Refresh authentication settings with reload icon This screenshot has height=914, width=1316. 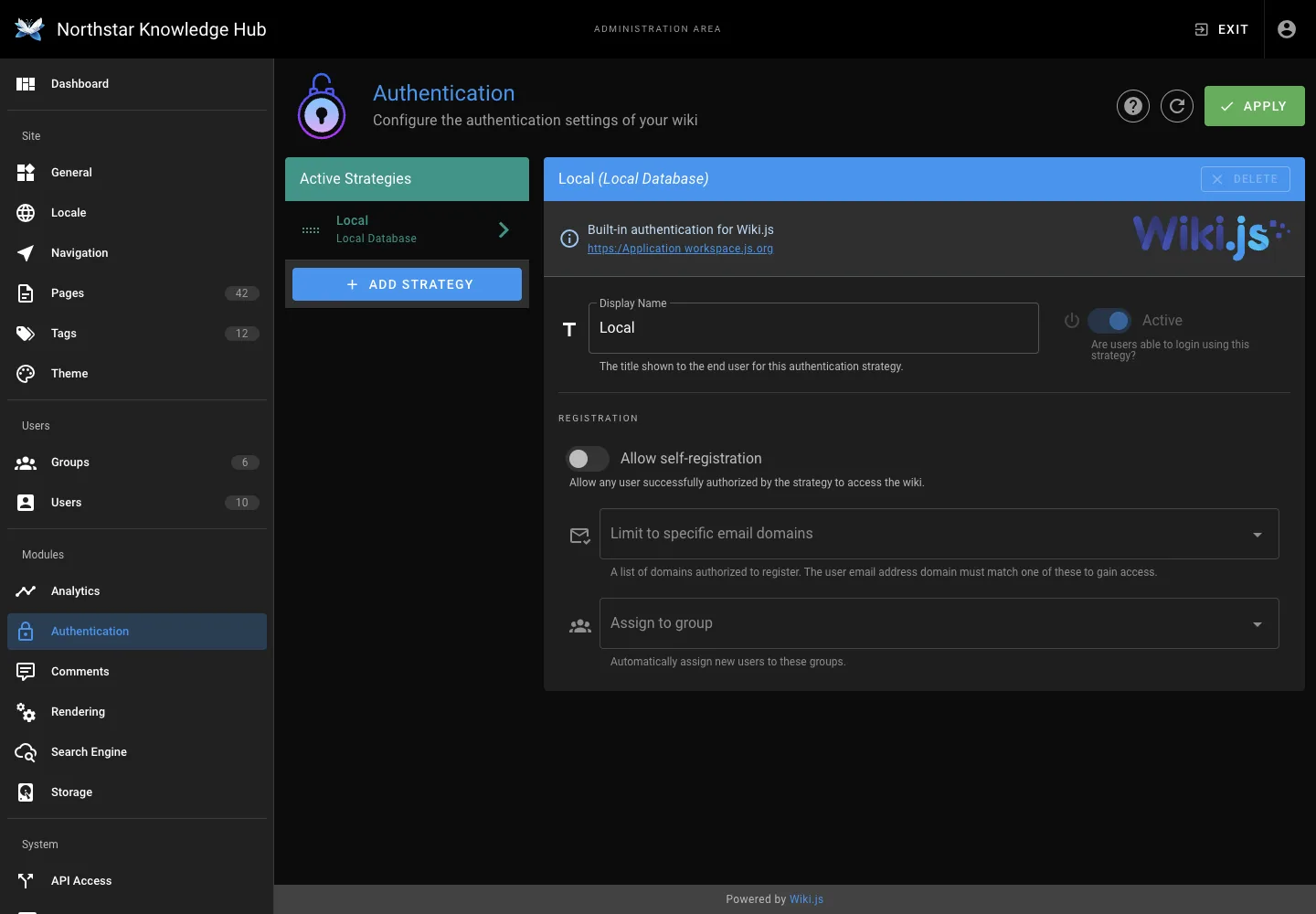pos(1177,106)
